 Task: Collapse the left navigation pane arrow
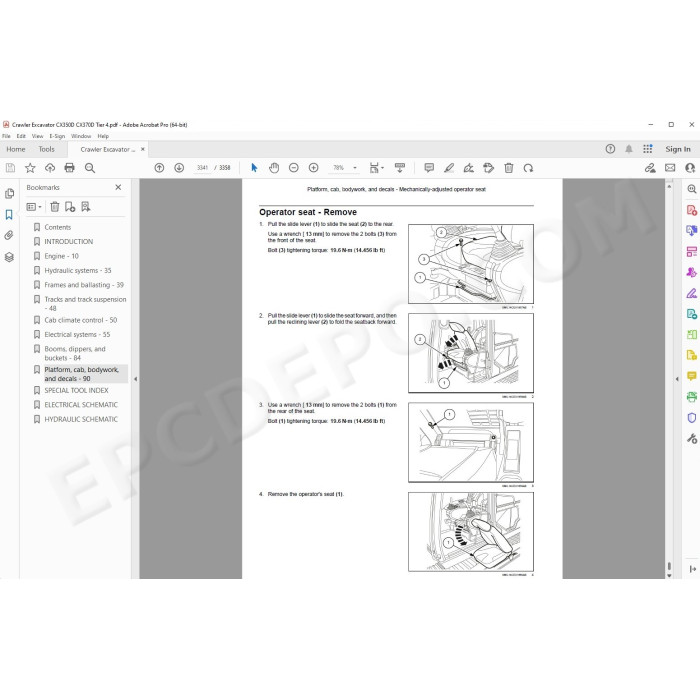coord(135,379)
